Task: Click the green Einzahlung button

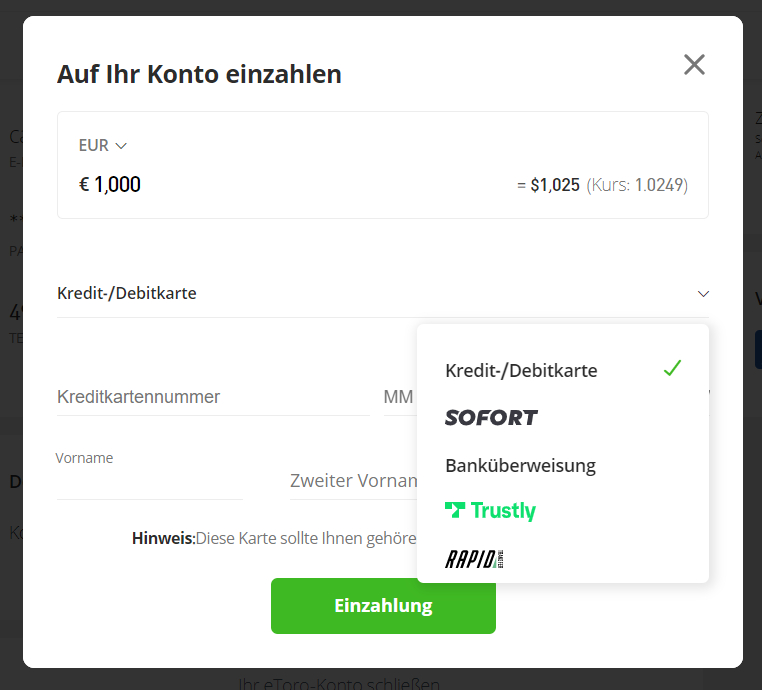Action: (383, 605)
